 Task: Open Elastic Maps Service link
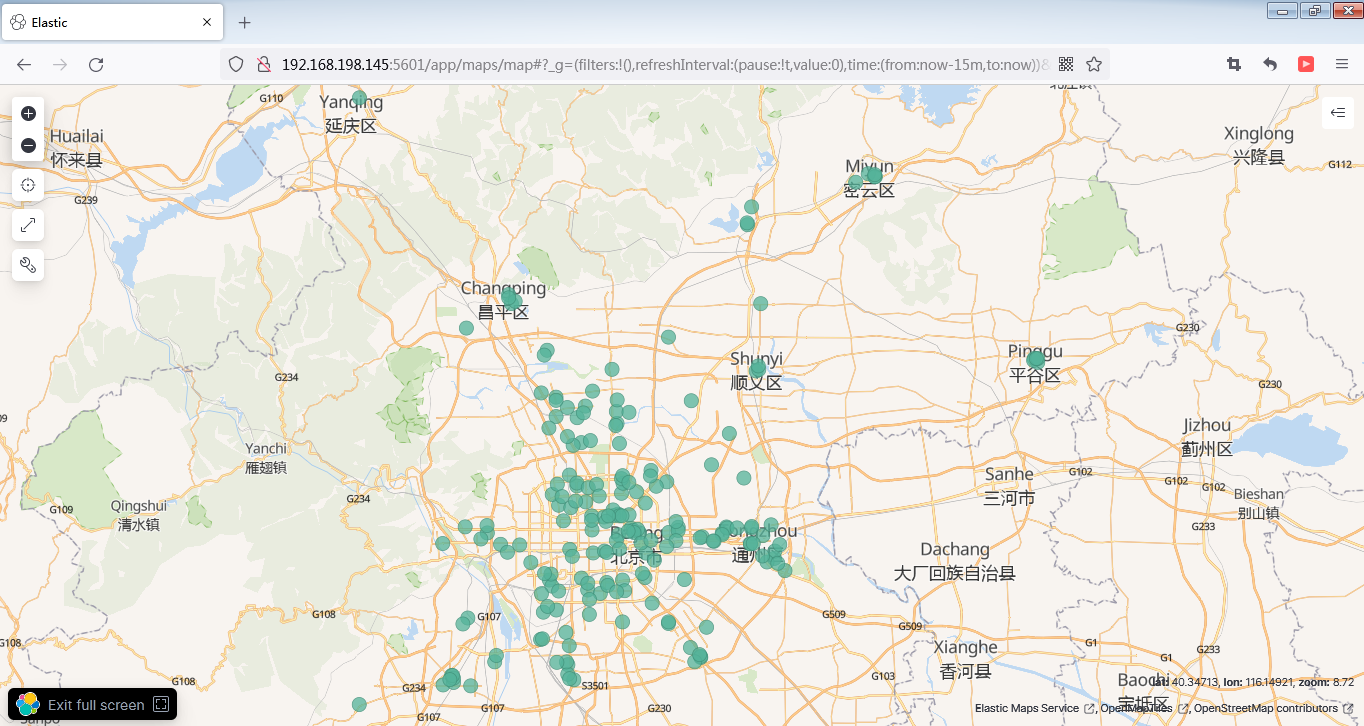(x=1034, y=708)
